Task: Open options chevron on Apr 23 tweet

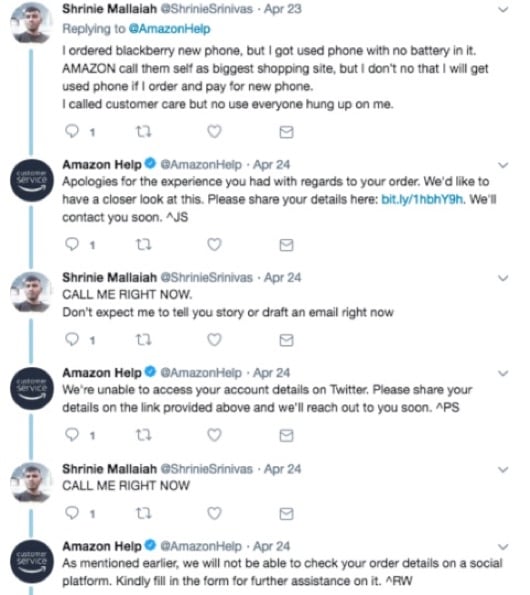Action: click(x=503, y=9)
